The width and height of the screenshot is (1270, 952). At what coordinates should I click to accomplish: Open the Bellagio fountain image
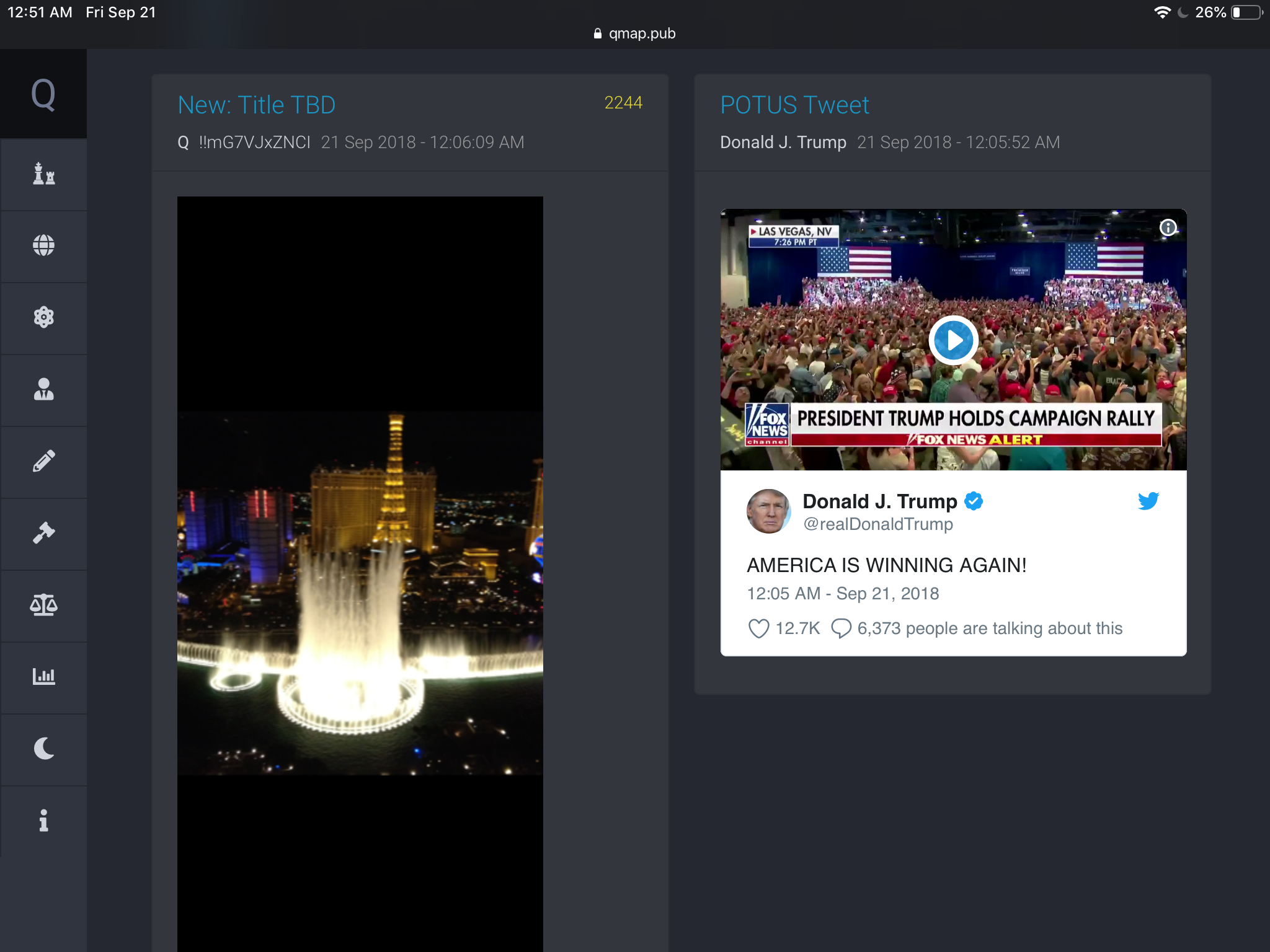pyautogui.click(x=360, y=574)
